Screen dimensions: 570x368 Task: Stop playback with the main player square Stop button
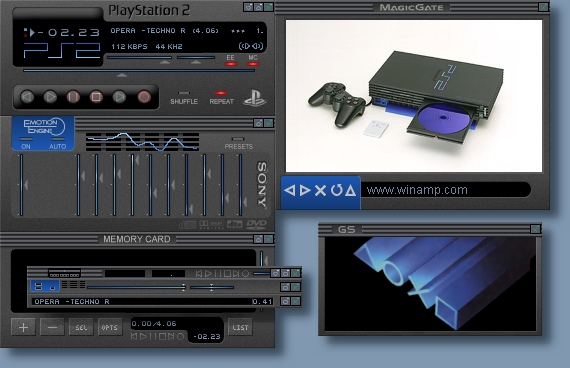point(96,97)
